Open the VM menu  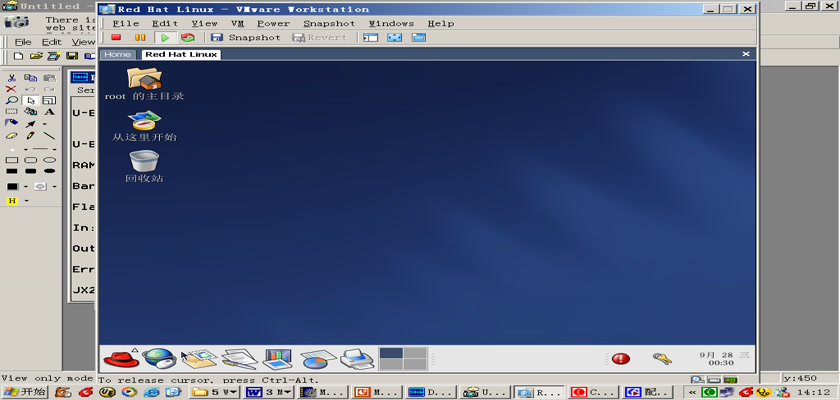click(x=238, y=24)
